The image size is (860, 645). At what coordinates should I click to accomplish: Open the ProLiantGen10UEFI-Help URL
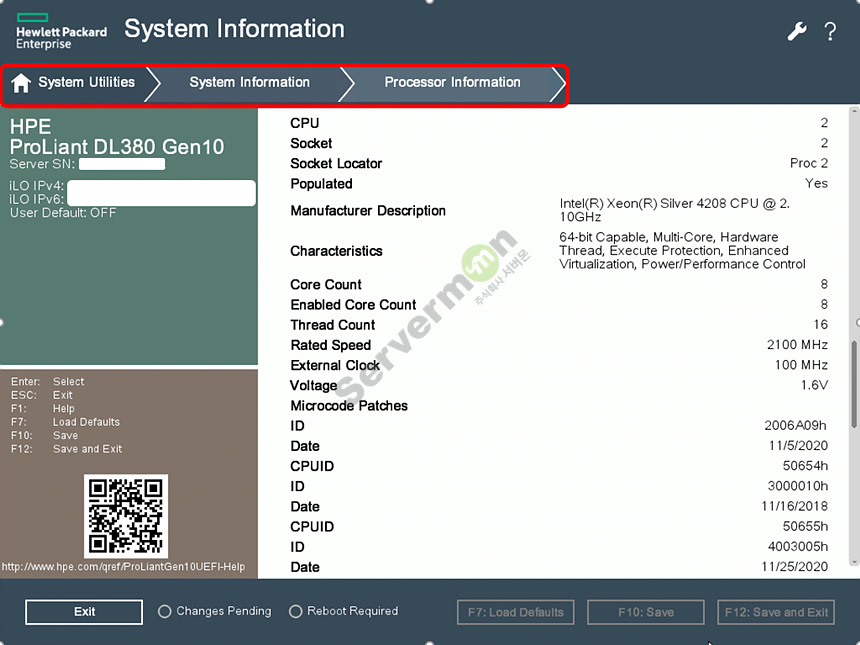click(x=123, y=567)
